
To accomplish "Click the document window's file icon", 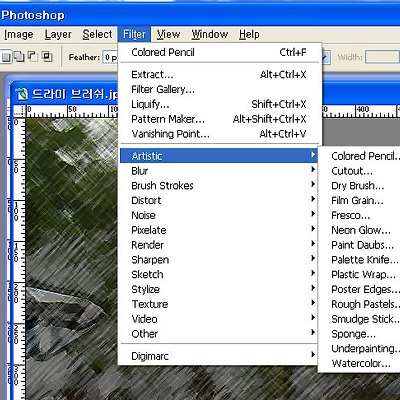I will 22,94.
